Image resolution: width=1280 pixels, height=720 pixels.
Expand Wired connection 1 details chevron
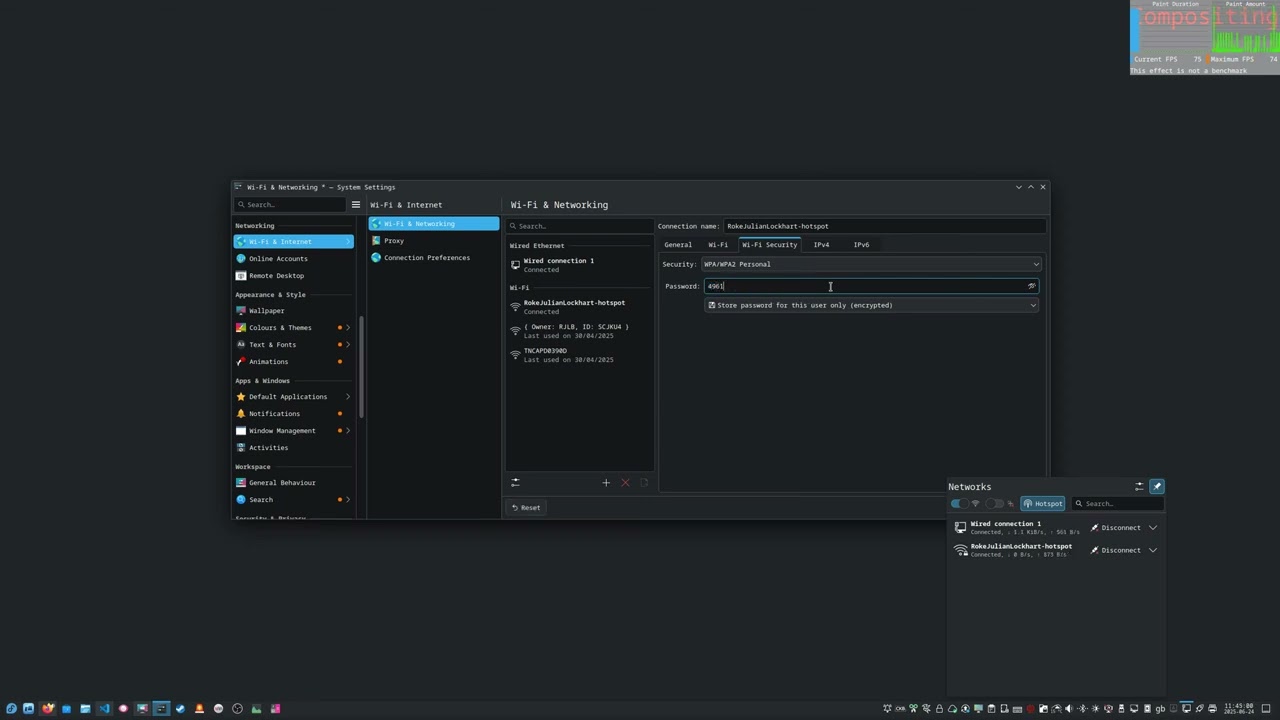(x=1153, y=528)
